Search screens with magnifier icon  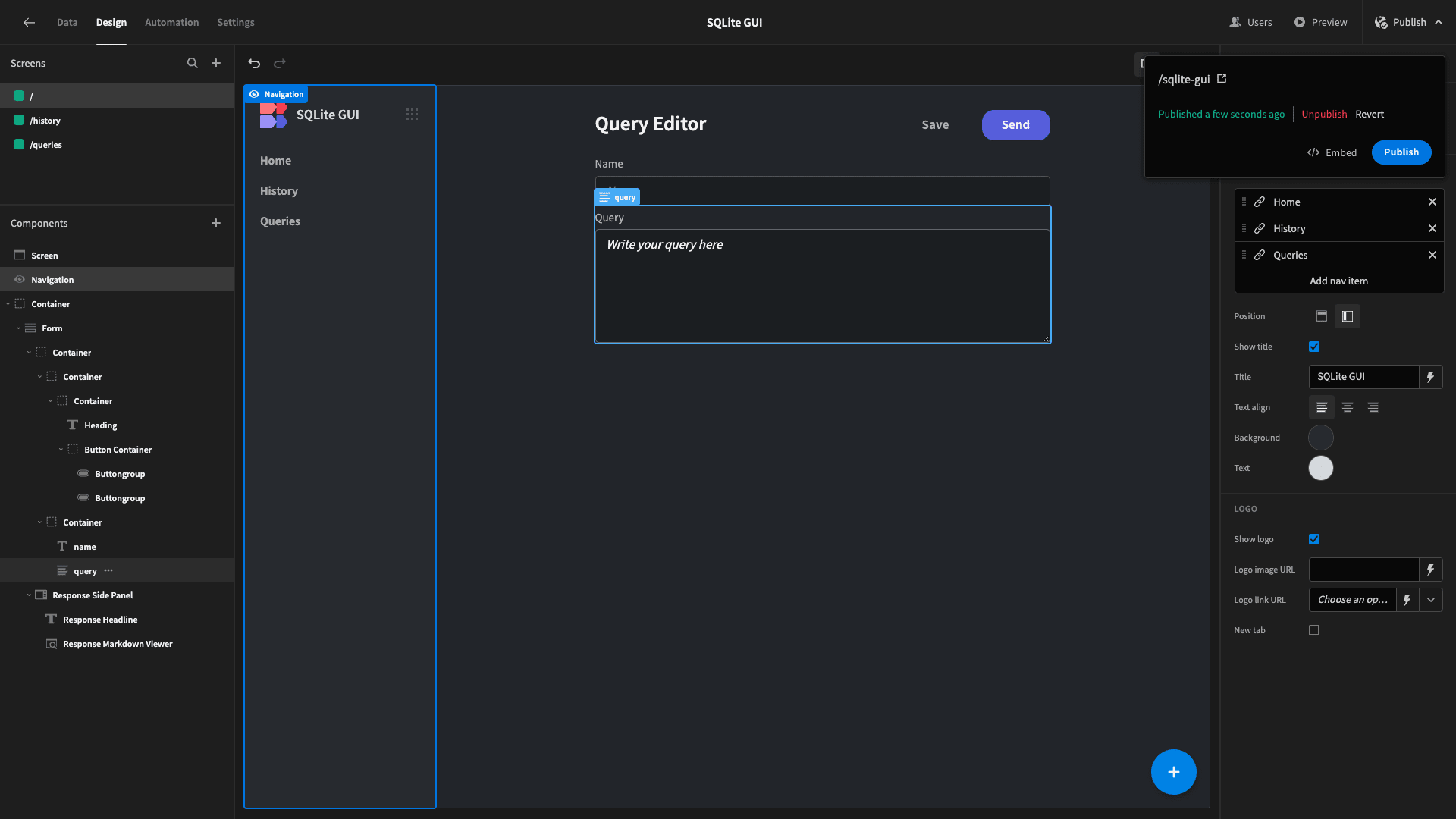point(193,64)
